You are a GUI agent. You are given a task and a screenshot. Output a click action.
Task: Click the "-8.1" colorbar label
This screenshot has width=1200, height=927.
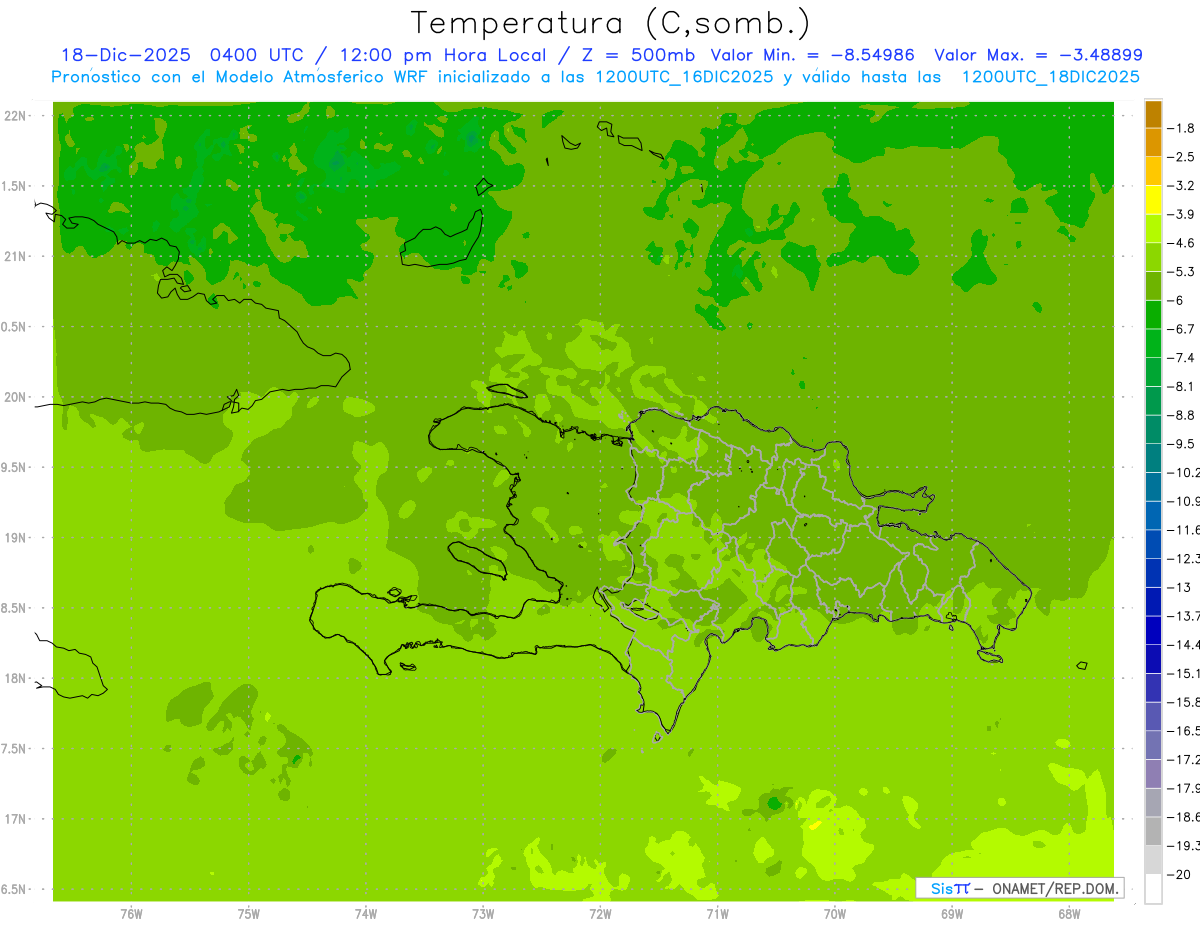click(1183, 386)
